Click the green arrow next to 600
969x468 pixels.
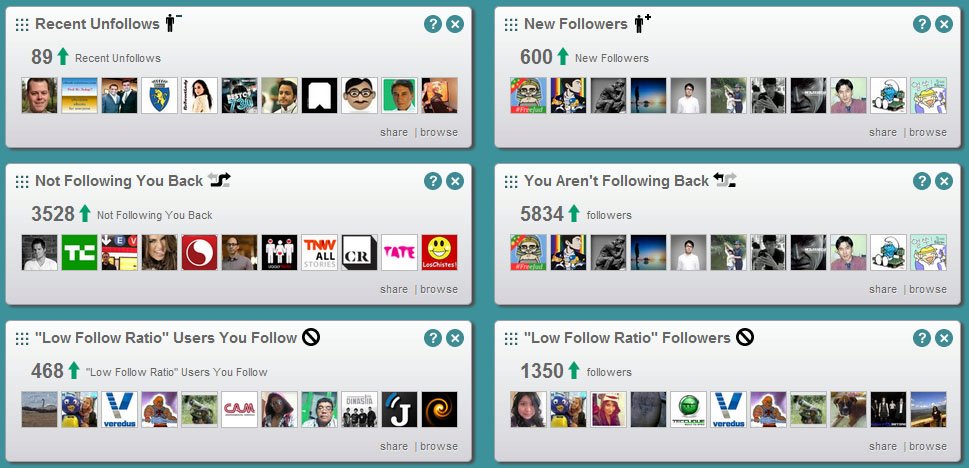tap(562, 56)
